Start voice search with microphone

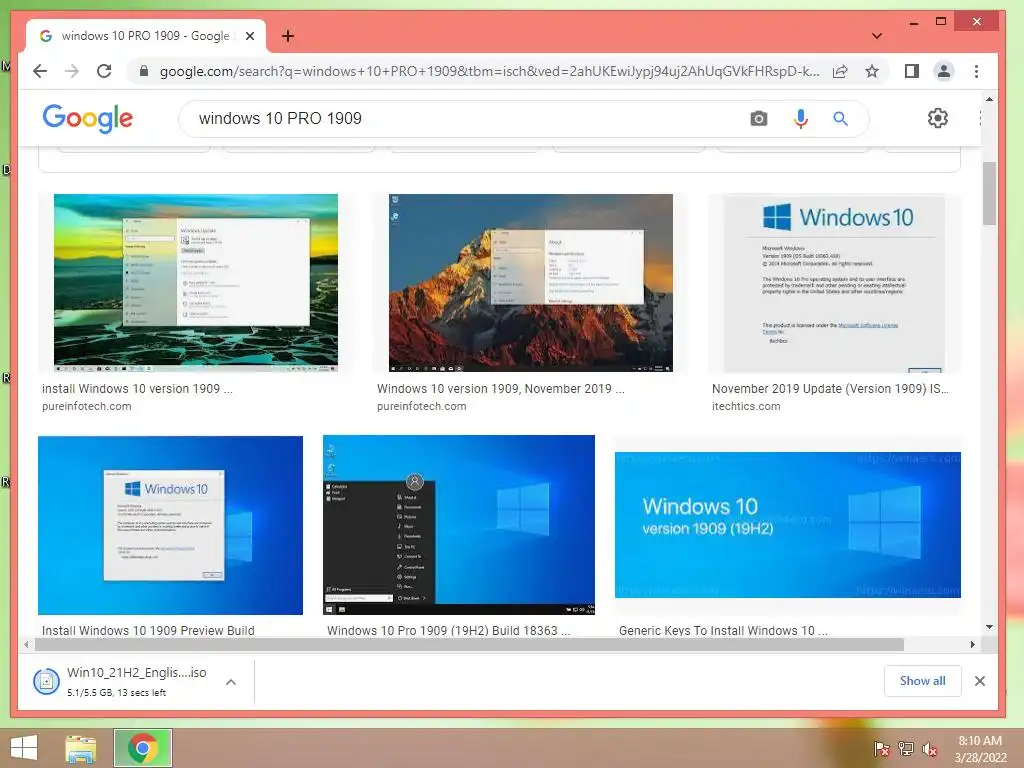[x=801, y=119]
